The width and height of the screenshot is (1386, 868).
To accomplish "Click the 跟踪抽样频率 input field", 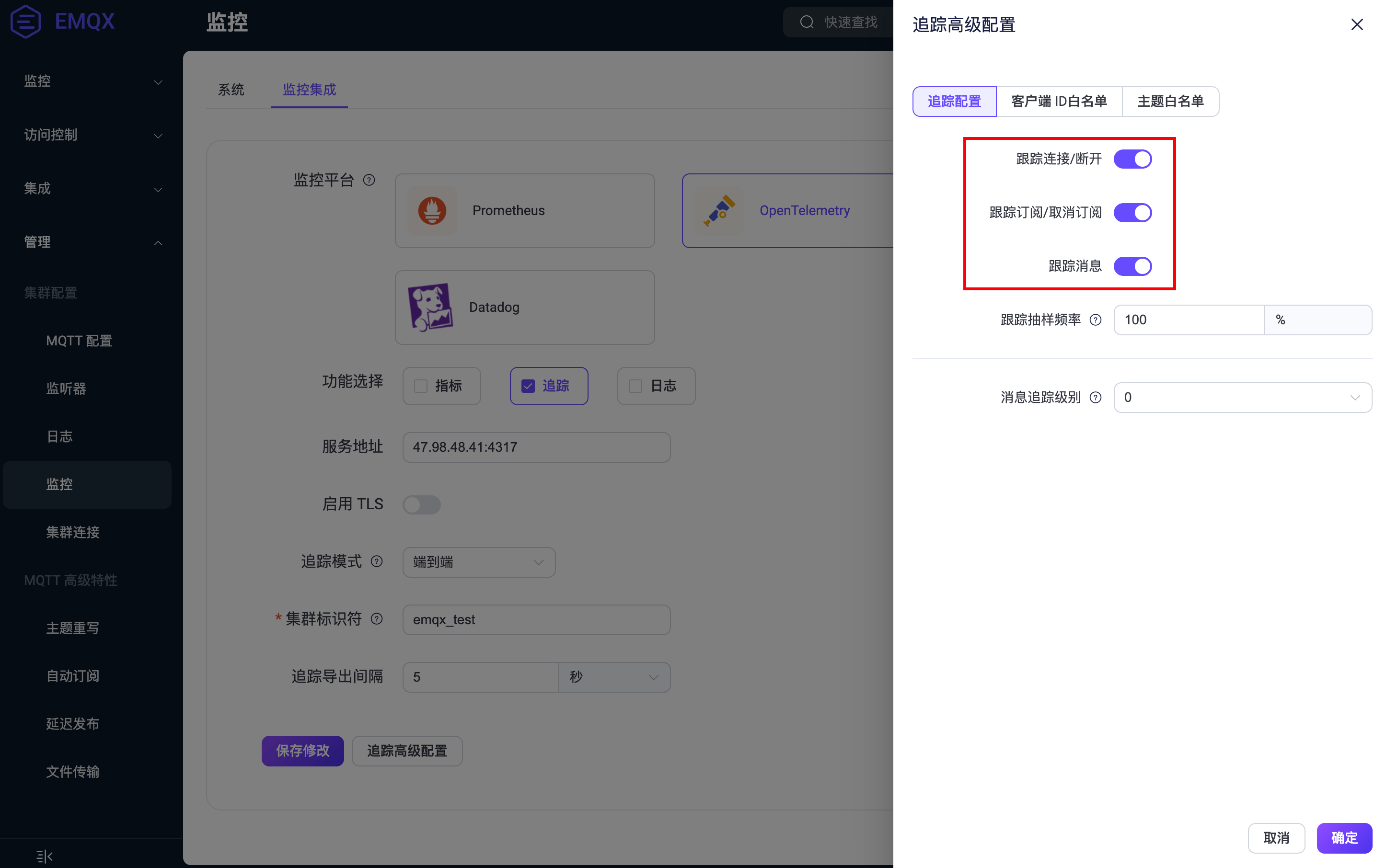I will coord(1188,320).
